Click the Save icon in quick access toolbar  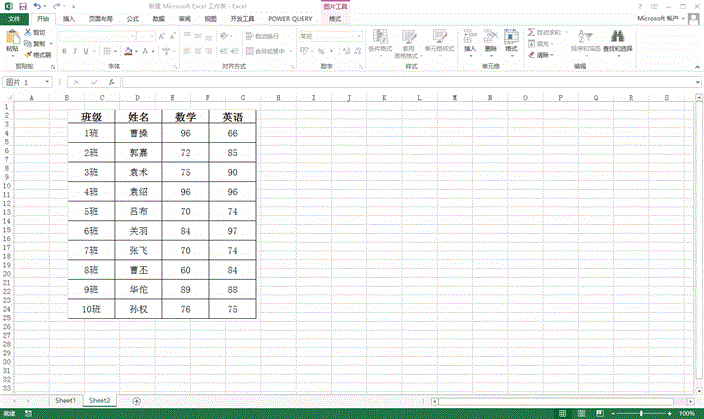[x=22, y=6]
